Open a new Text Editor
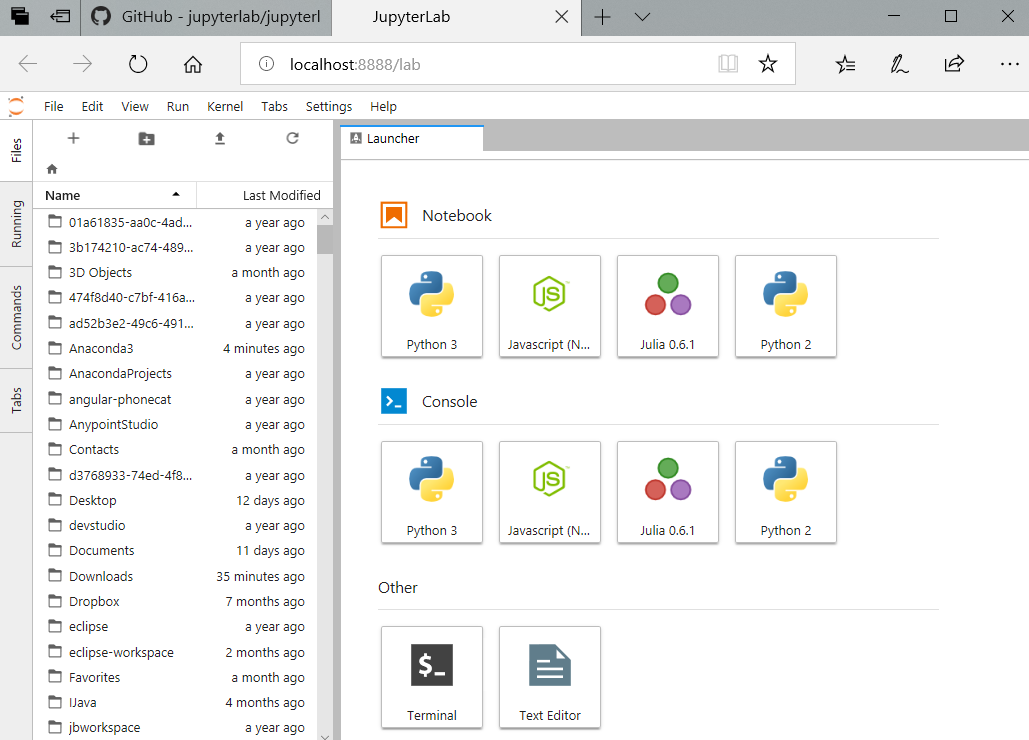The width and height of the screenshot is (1029, 740). point(550,677)
